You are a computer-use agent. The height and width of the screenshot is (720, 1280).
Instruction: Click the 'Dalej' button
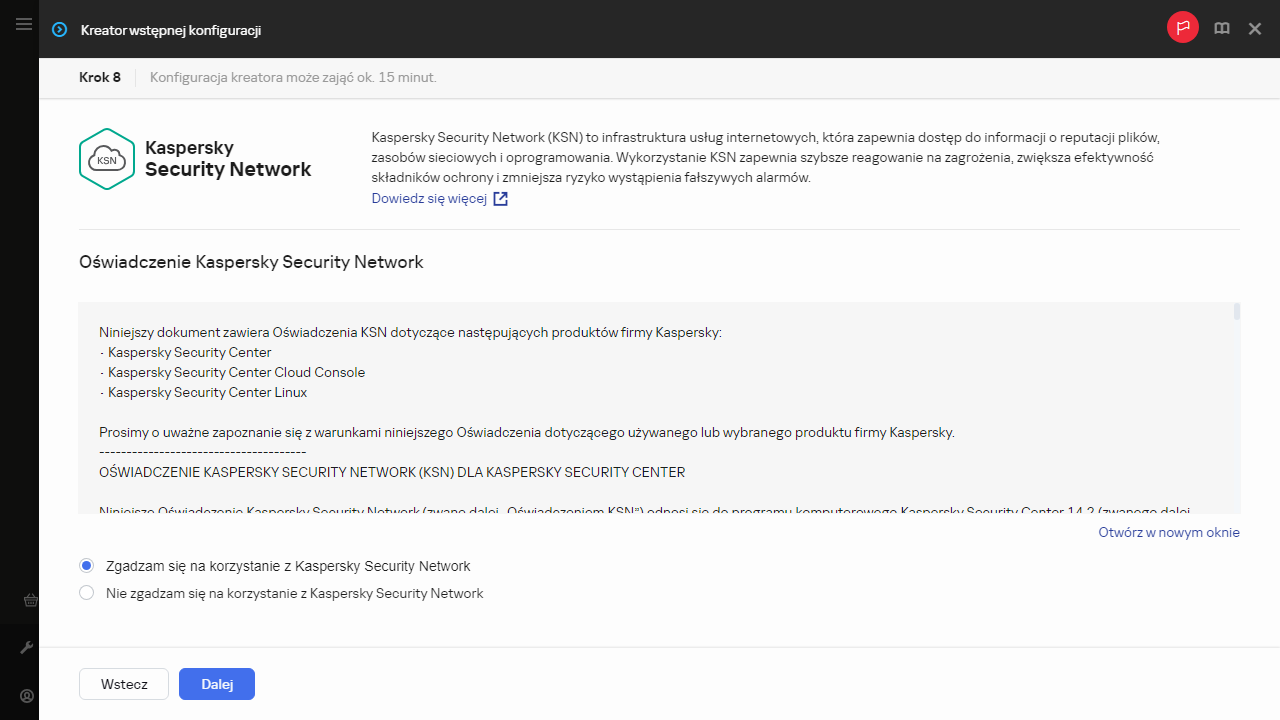point(216,684)
